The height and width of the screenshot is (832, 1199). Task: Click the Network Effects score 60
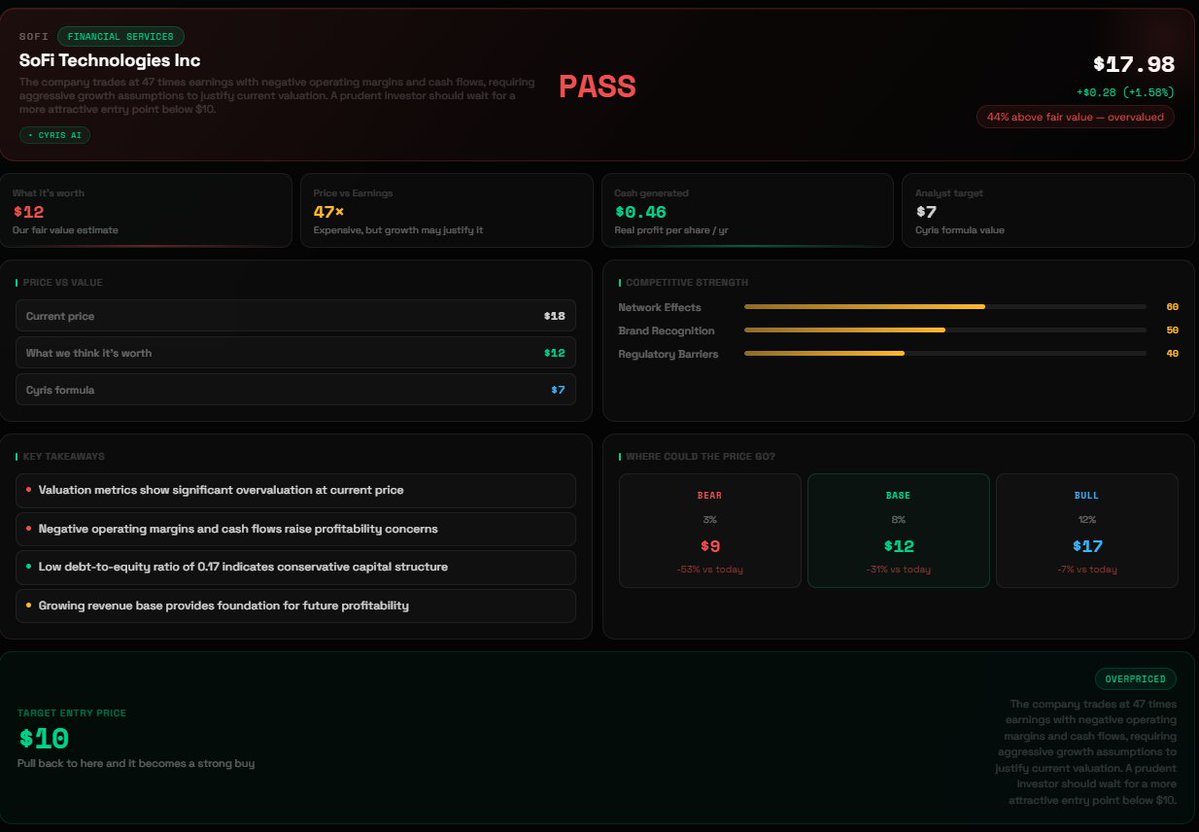1172,307
